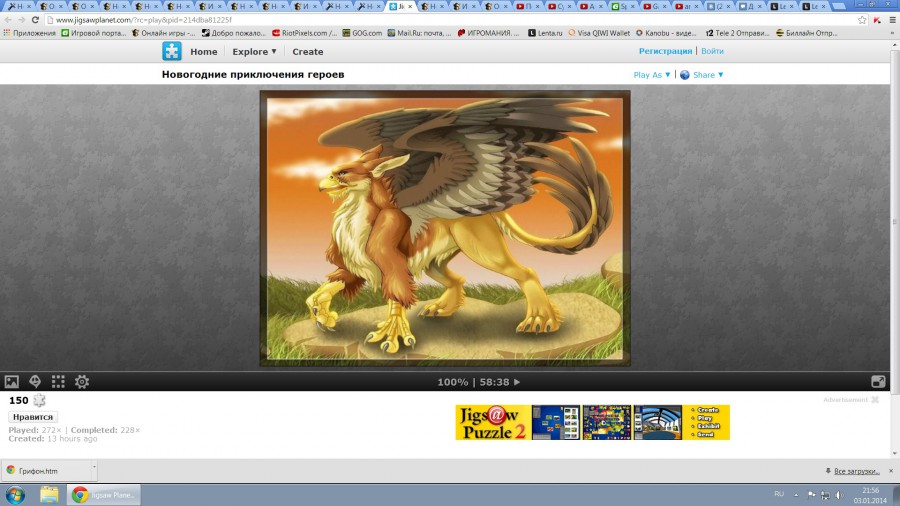This screenshot has width=900, height=506.
Task: Open the ИГРОМАНИЯ bookmark
Action: [488, 33]
